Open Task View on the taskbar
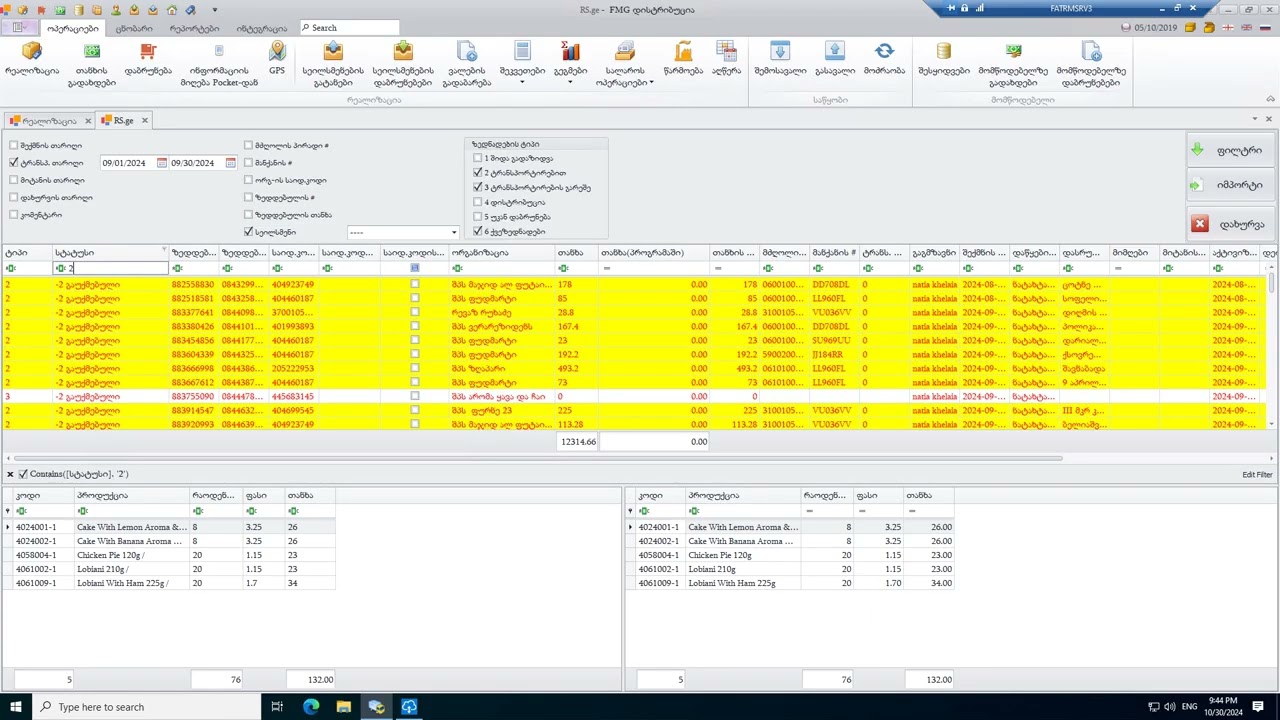The width and height of the screenshot is (1280, 720). coord(277,707)
